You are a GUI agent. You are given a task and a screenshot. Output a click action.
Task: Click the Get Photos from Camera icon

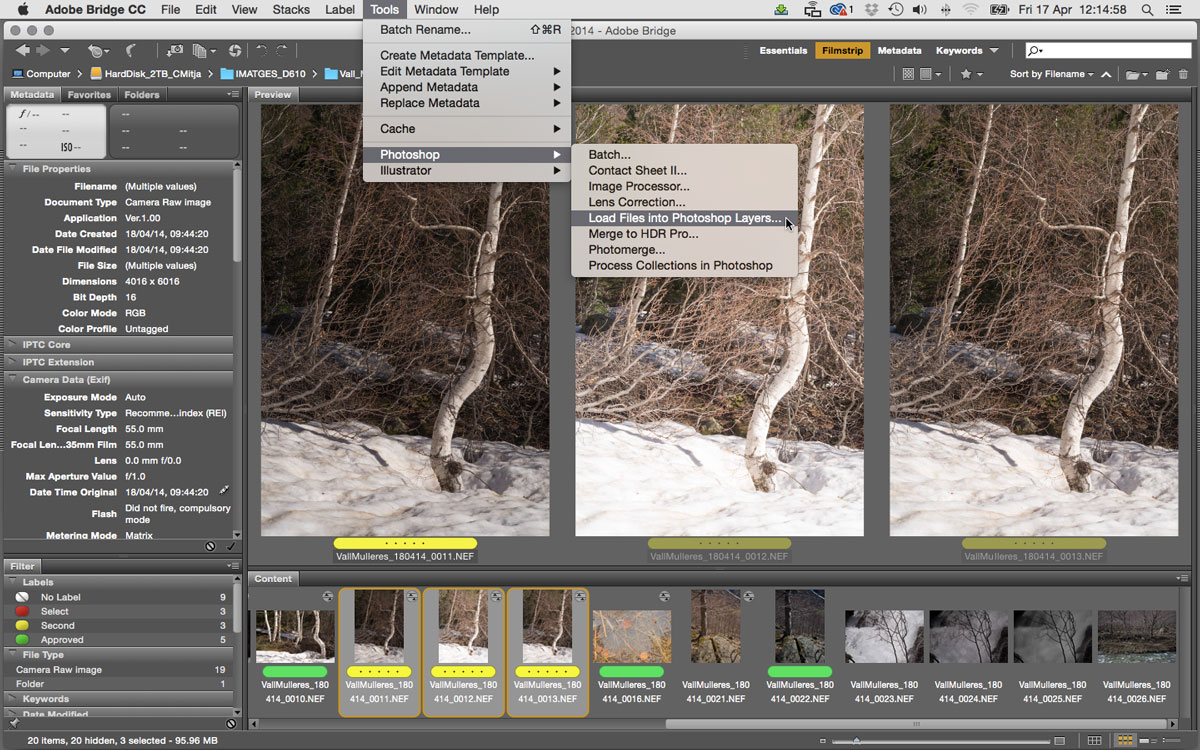tap(175, 50)
